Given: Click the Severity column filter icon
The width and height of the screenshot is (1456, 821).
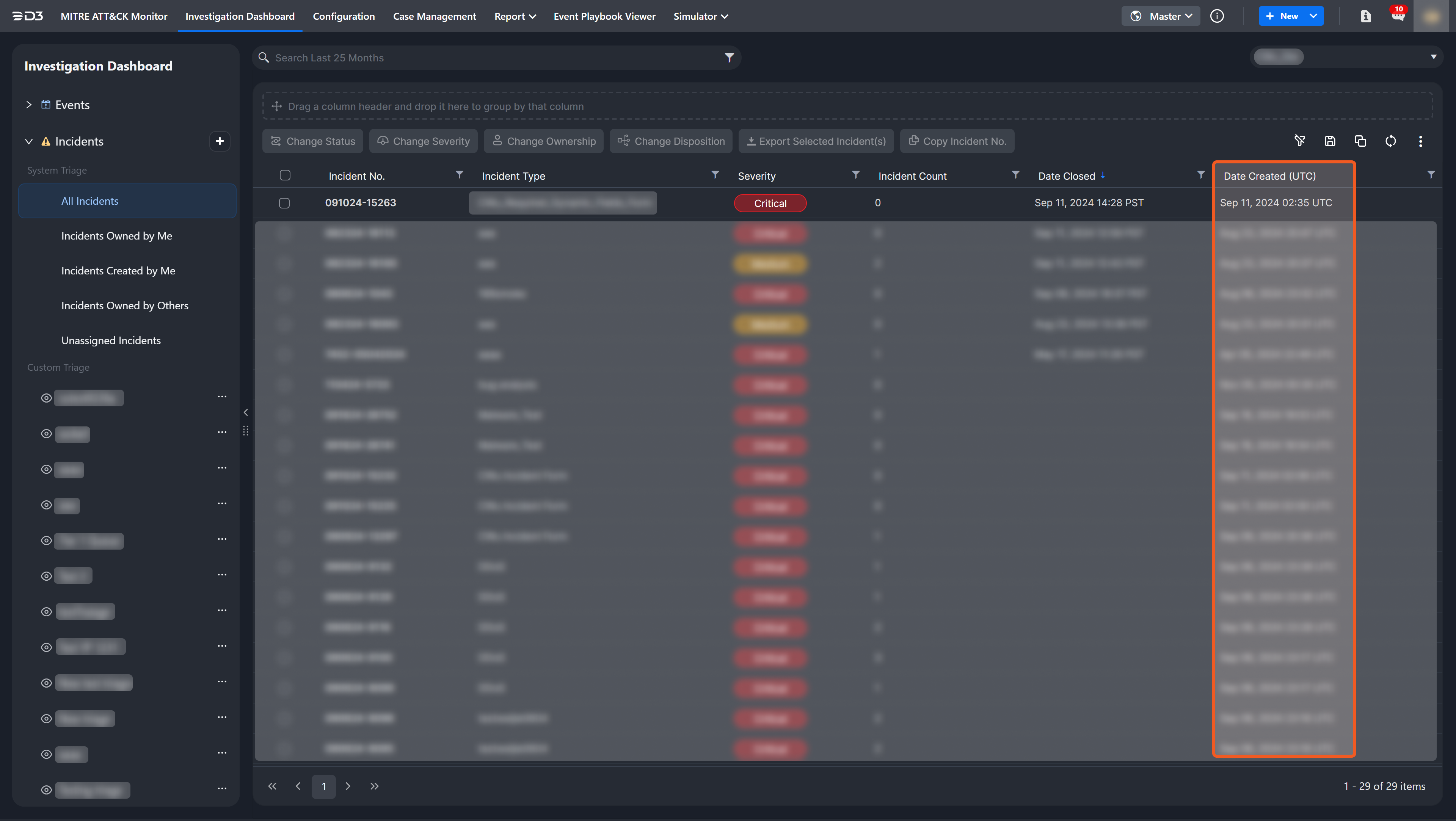Looking at the screenshot, I should tap(855, 175).
